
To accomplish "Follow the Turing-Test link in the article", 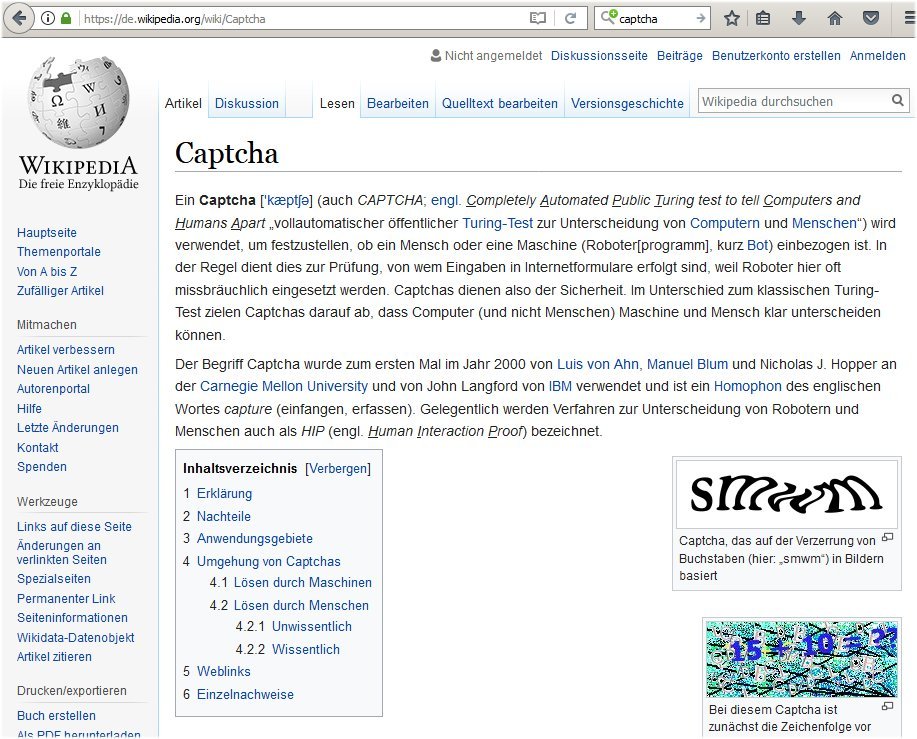I will (x=497, y=223).
